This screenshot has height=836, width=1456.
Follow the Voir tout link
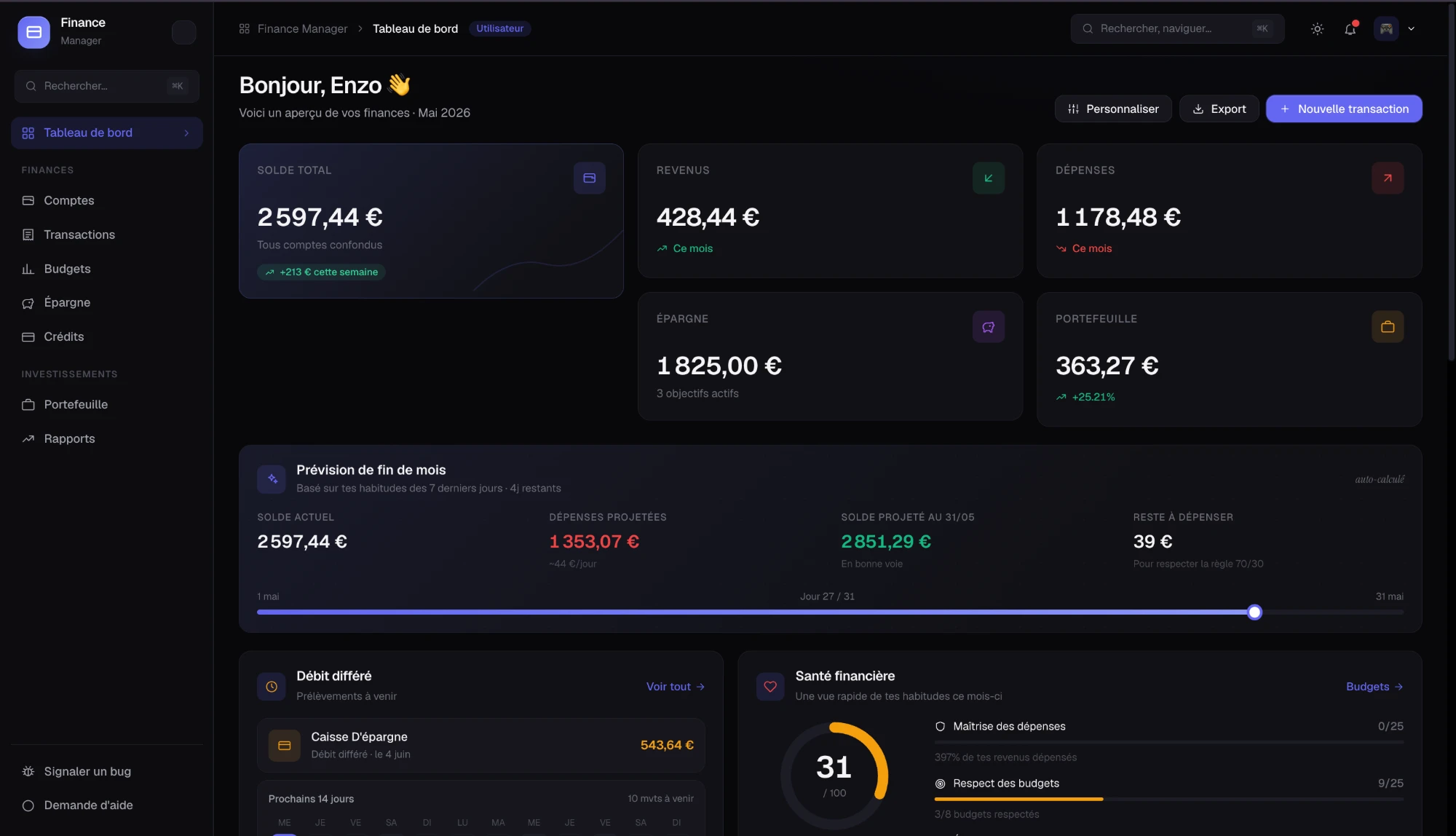pyautogui.click(x=676, y=687)
